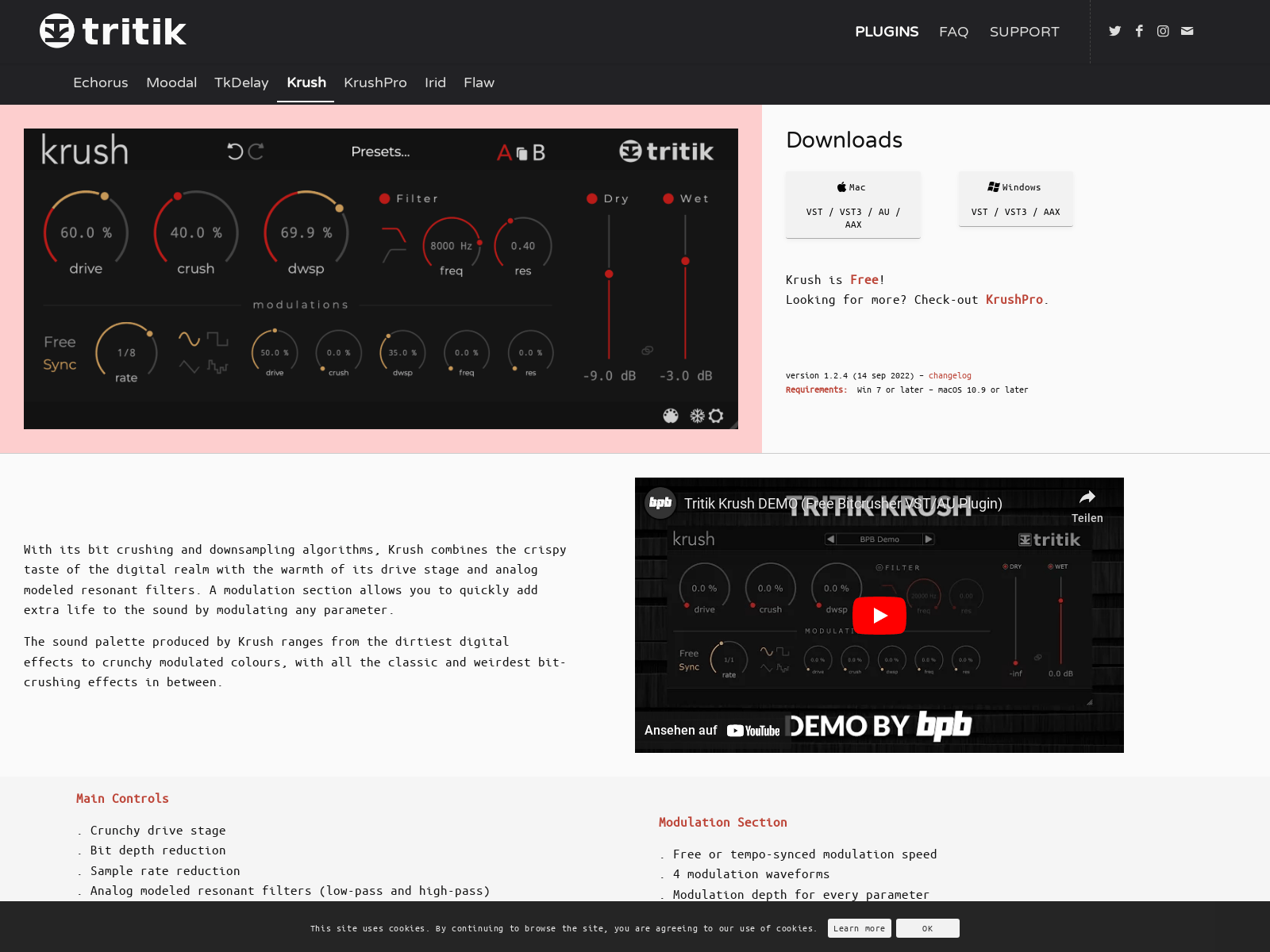This screenshot has width=1270, height=952.
Task: Open the SUPPORT page
Action: (x=1024, y=32)
